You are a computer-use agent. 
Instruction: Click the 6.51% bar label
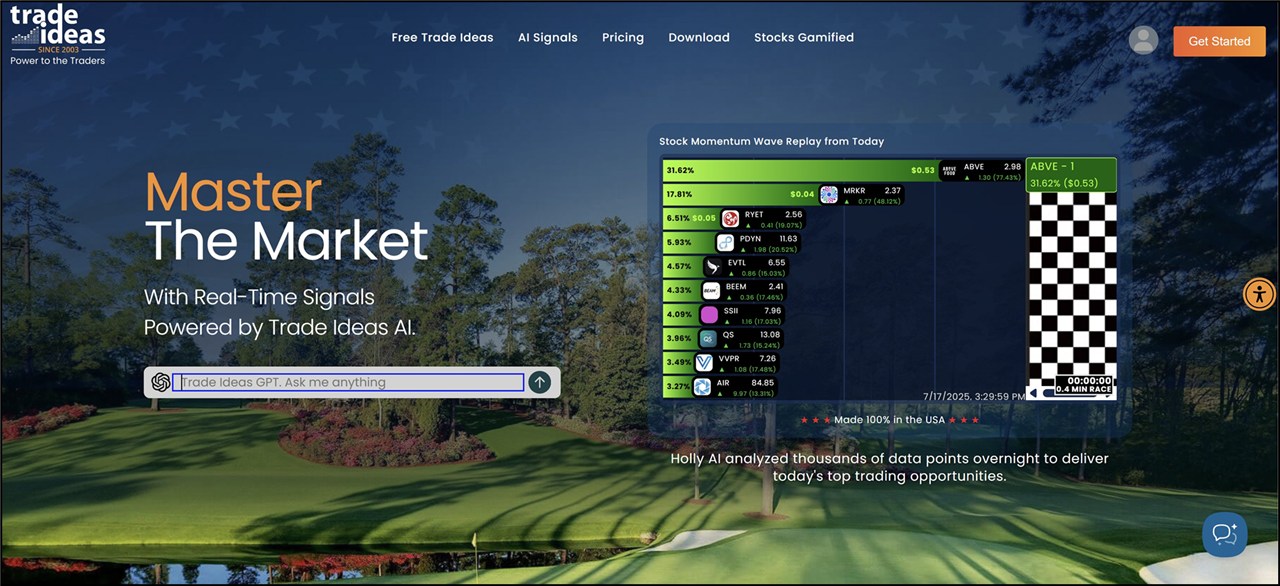(x=678, y=218)
